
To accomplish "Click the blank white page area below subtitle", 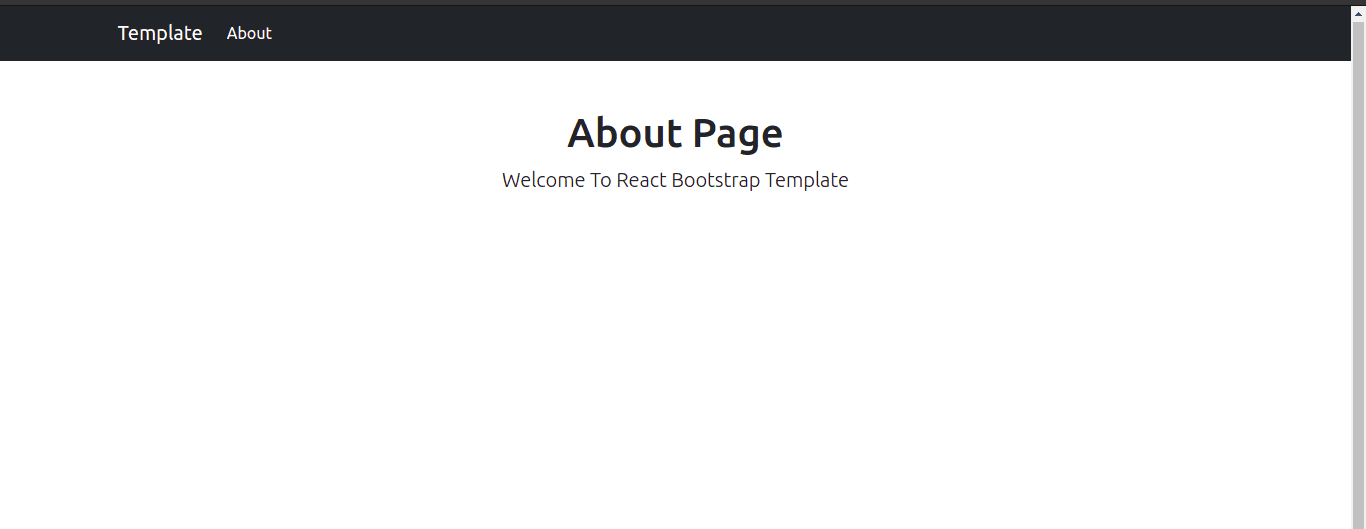I will (675, 360).
